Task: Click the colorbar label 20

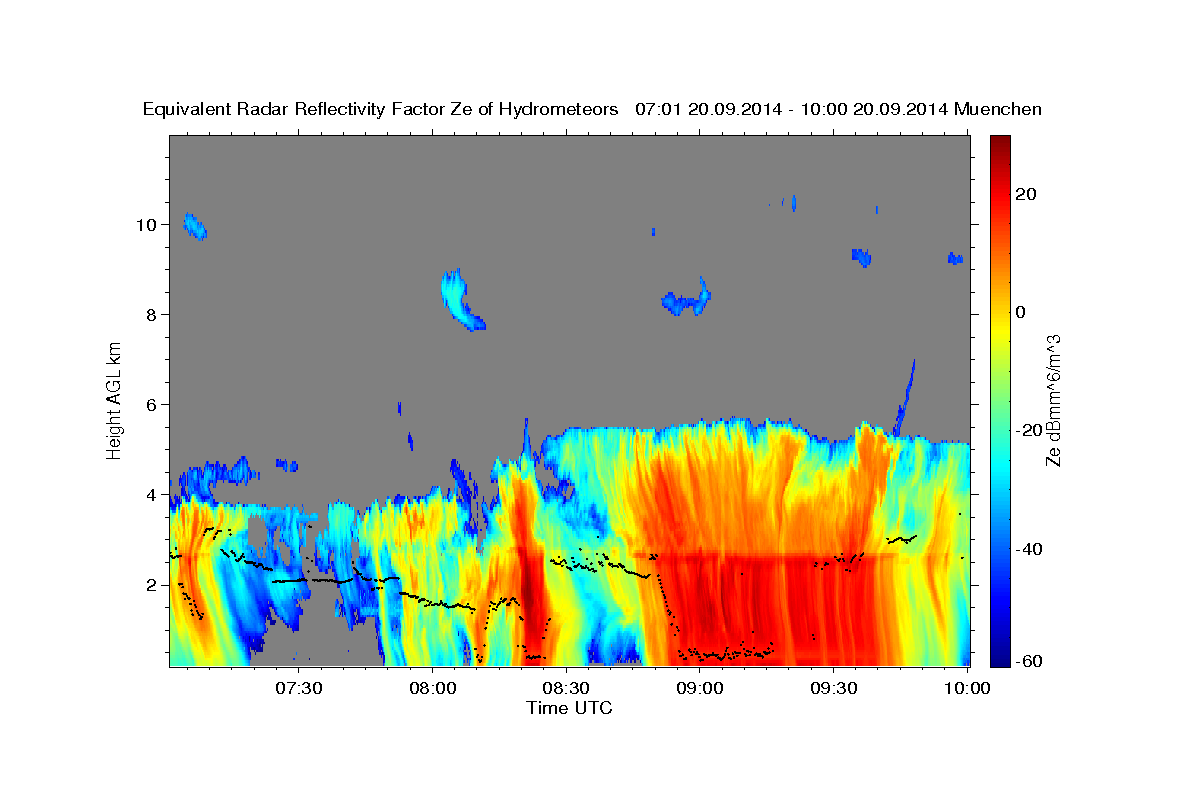Action: (1026, 194)
